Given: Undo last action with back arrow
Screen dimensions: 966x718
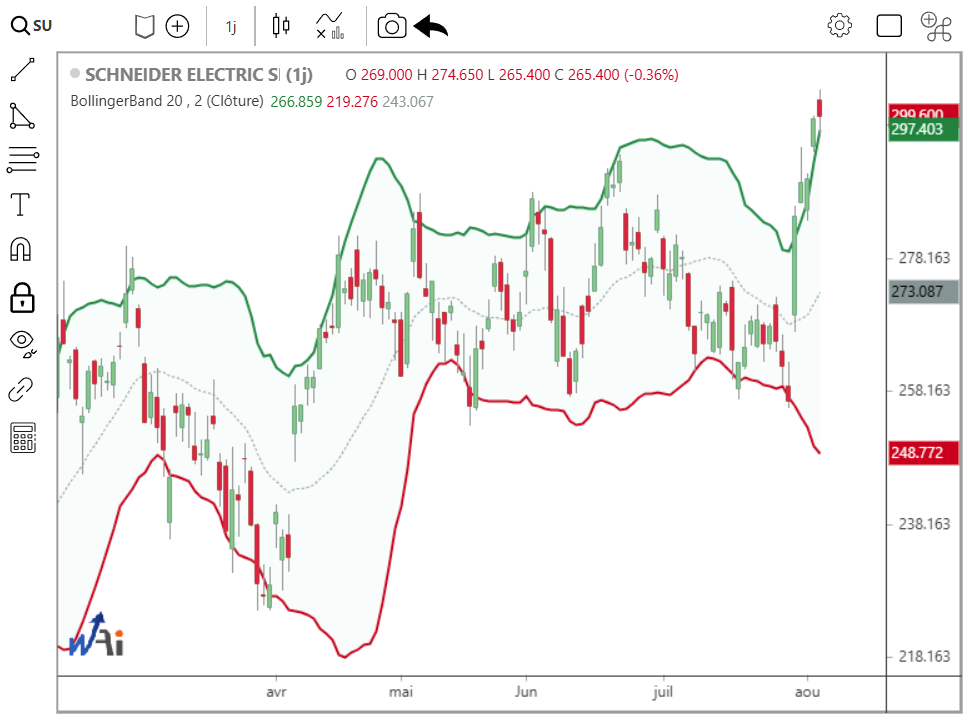Looking at the screenshot, I should (x=431, y=27).
